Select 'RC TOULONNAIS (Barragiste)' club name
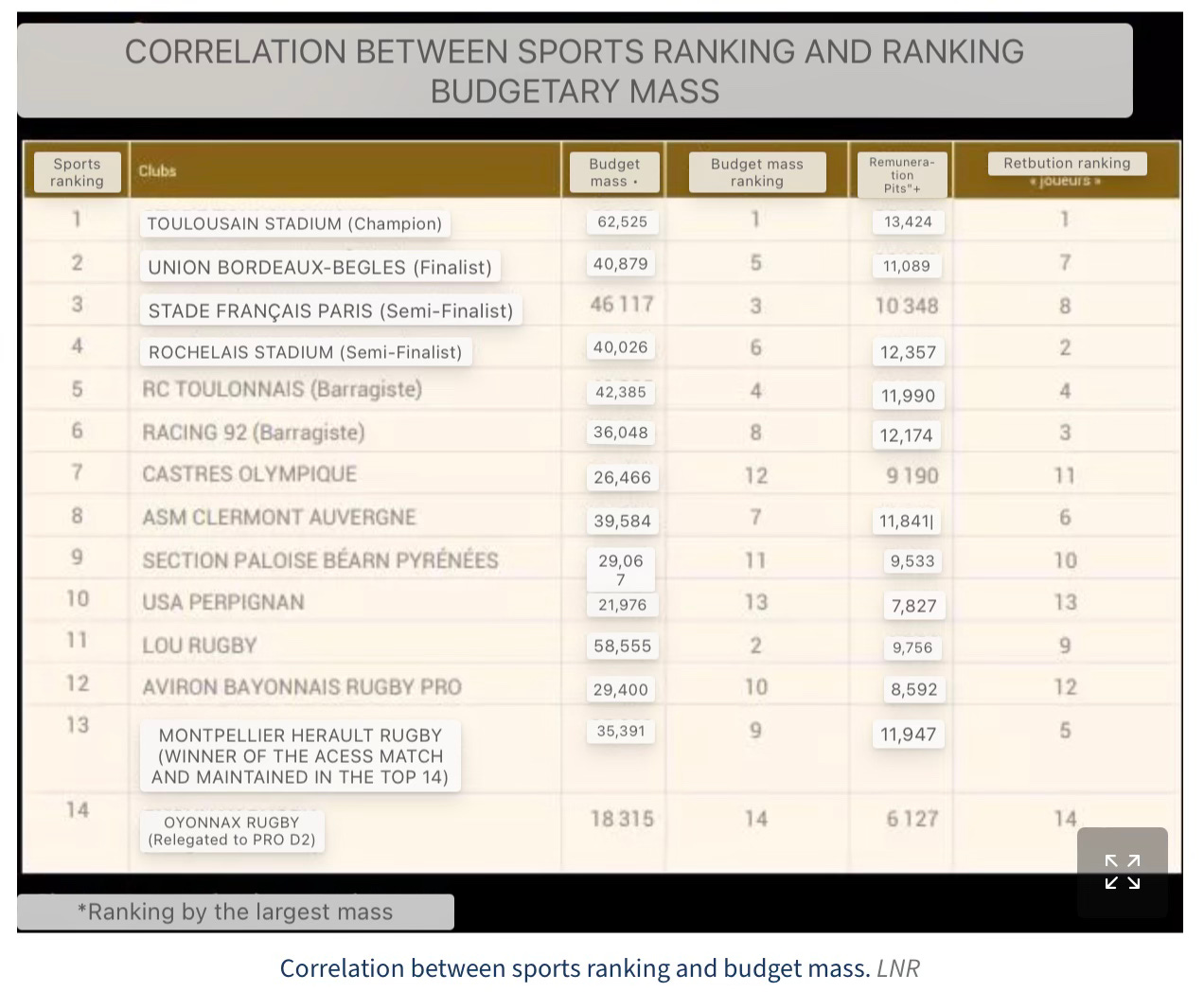Image resolution: width=1204 pixels, height=992 pixels. (282, 389)
